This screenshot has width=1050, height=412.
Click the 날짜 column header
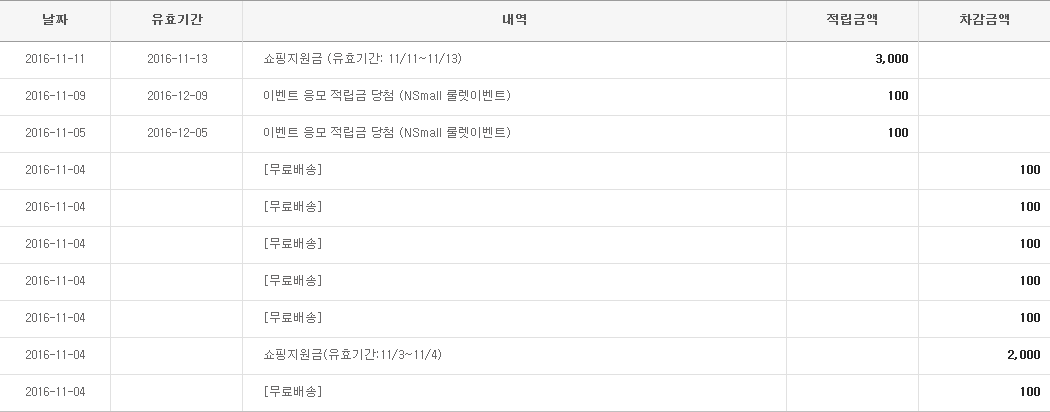(x=54, y=20)
